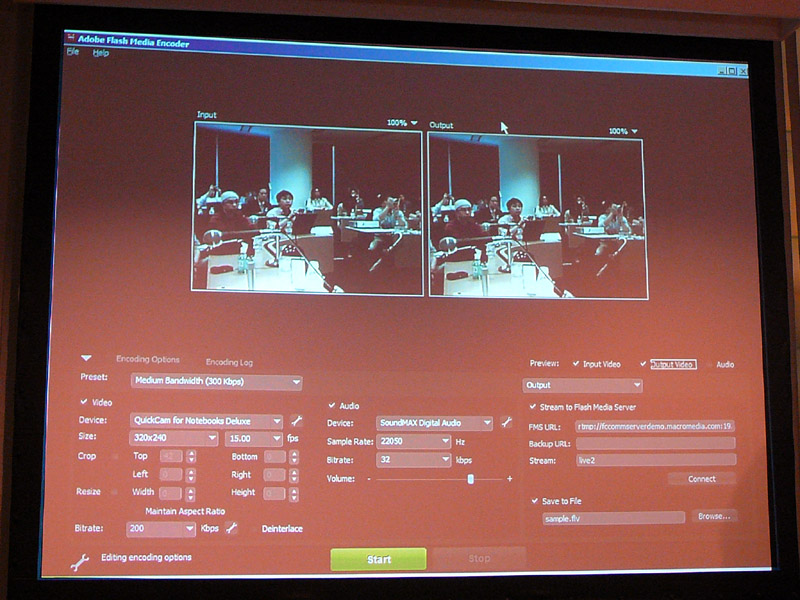Toggle the Video checkbox

(84, 402)
